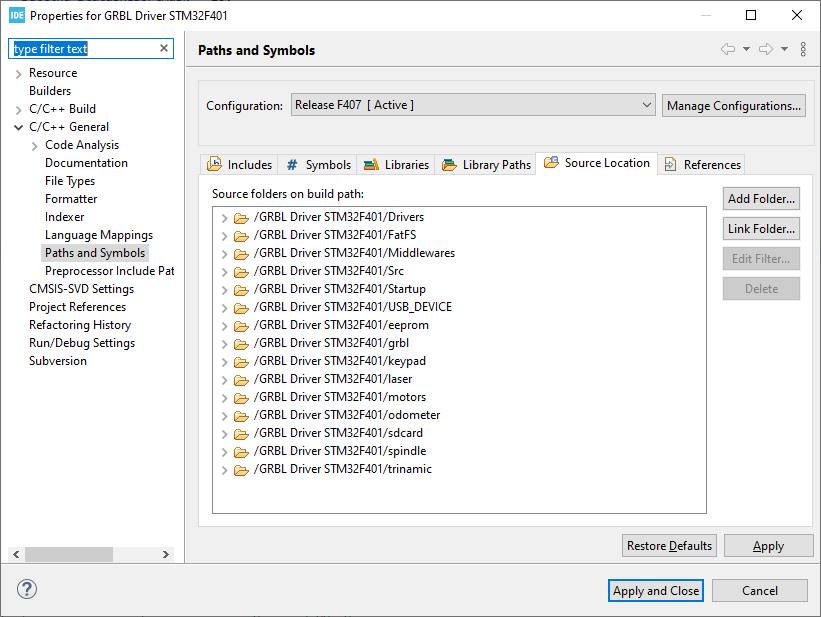Click the Src folder icon
Image resolution: width=821 pixels, height=617 pixels.
[x=241, y=272]
